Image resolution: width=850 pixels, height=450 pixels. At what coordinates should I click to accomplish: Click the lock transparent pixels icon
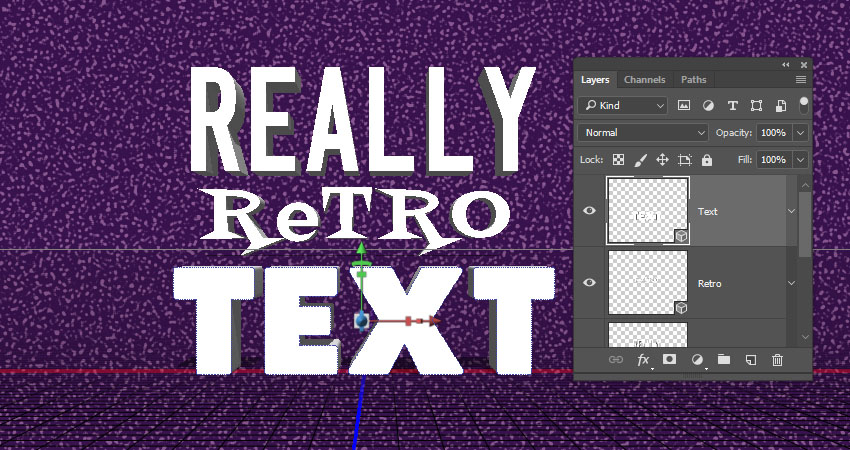tap(619, 160)
